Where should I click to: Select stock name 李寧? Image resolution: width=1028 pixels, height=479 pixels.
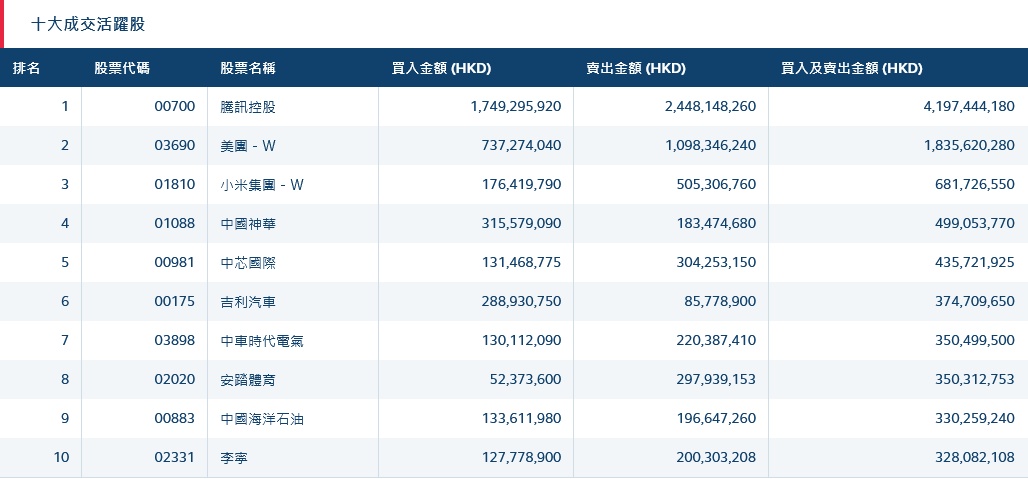[234, 457]
